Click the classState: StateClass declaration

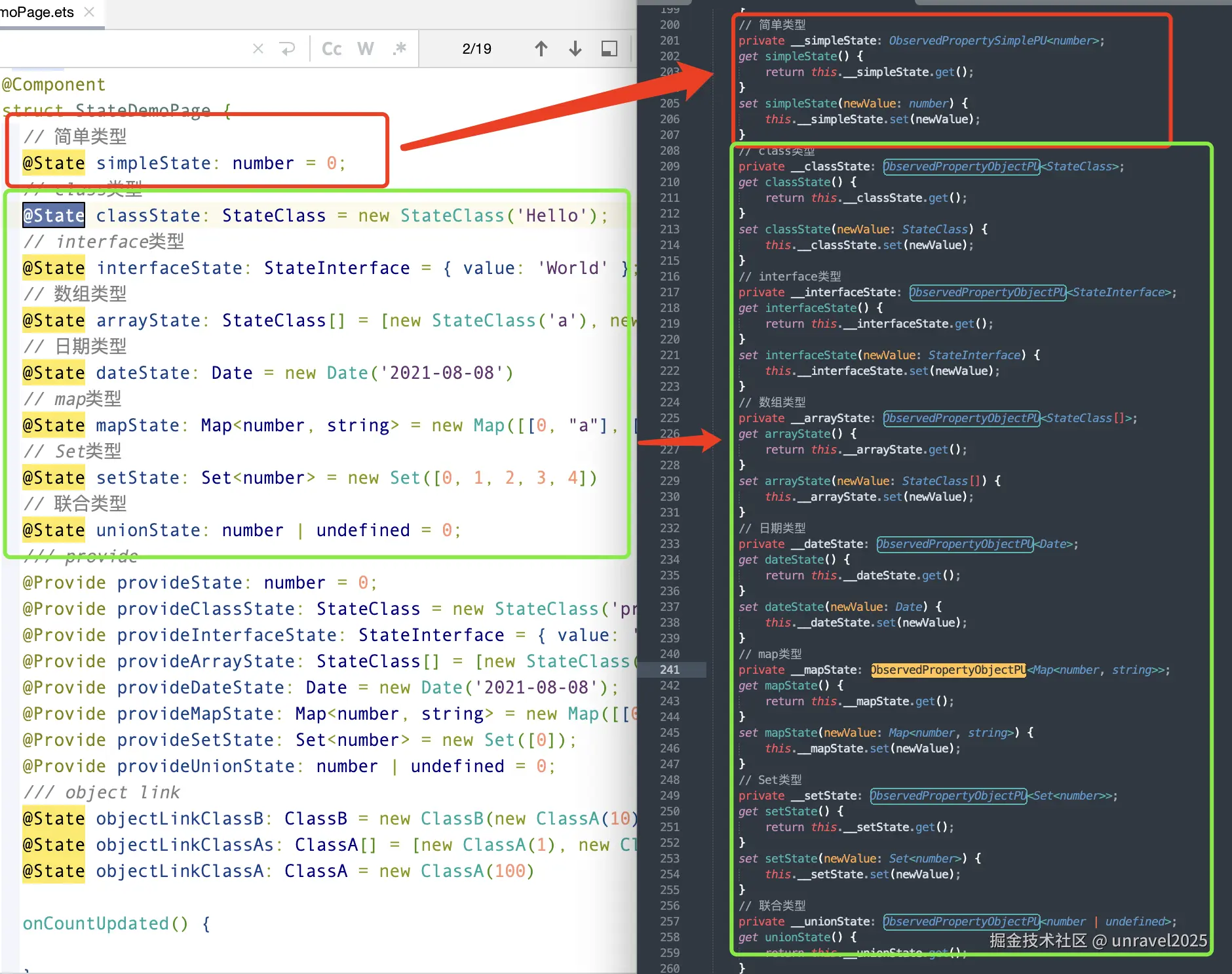(x=315, y=216)
